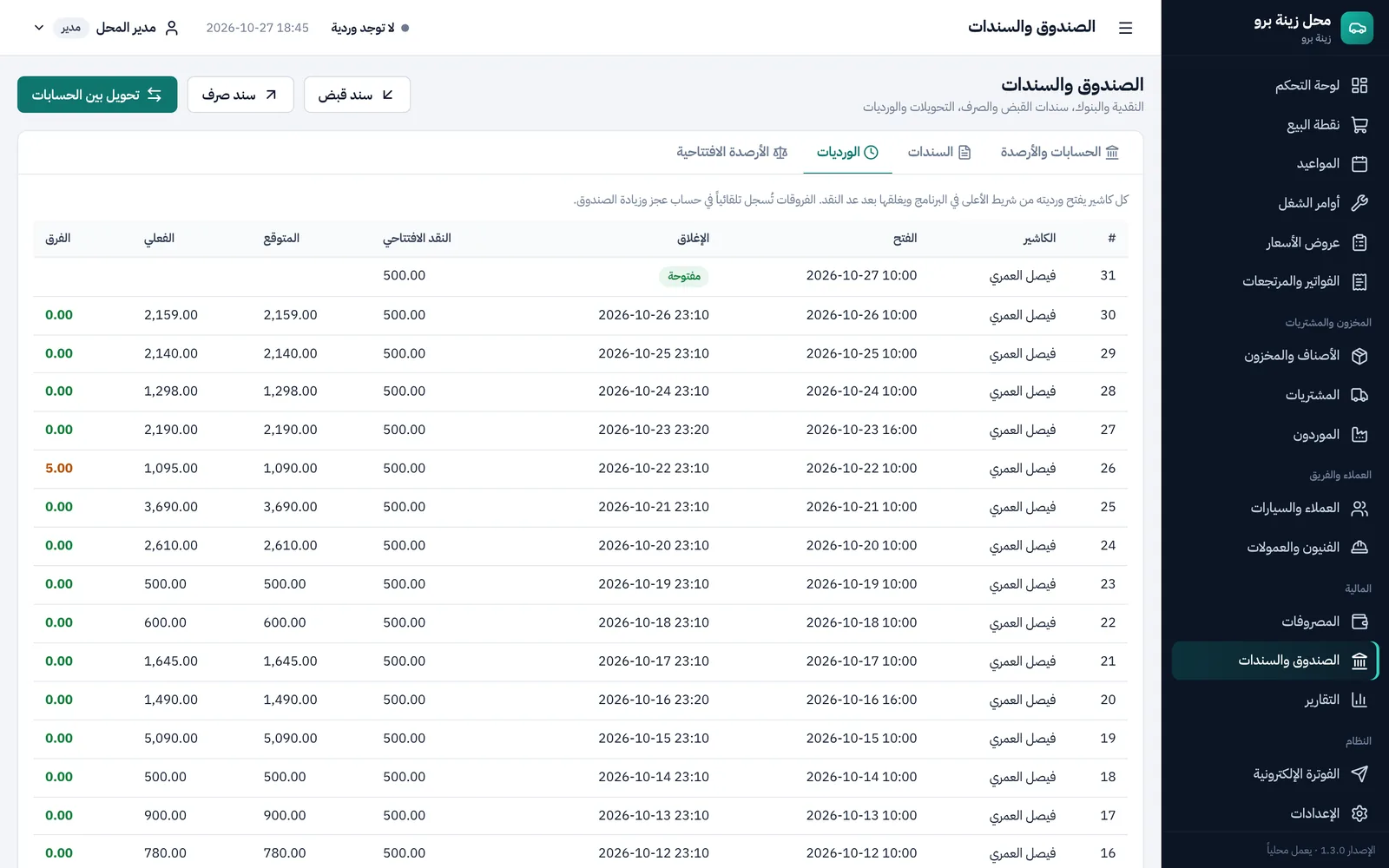Image resolution: width=1389 pixels, height=868 pixels.
Task: Expand the مدير المحل user dropdown chevron
Action: tap(39, 28)
